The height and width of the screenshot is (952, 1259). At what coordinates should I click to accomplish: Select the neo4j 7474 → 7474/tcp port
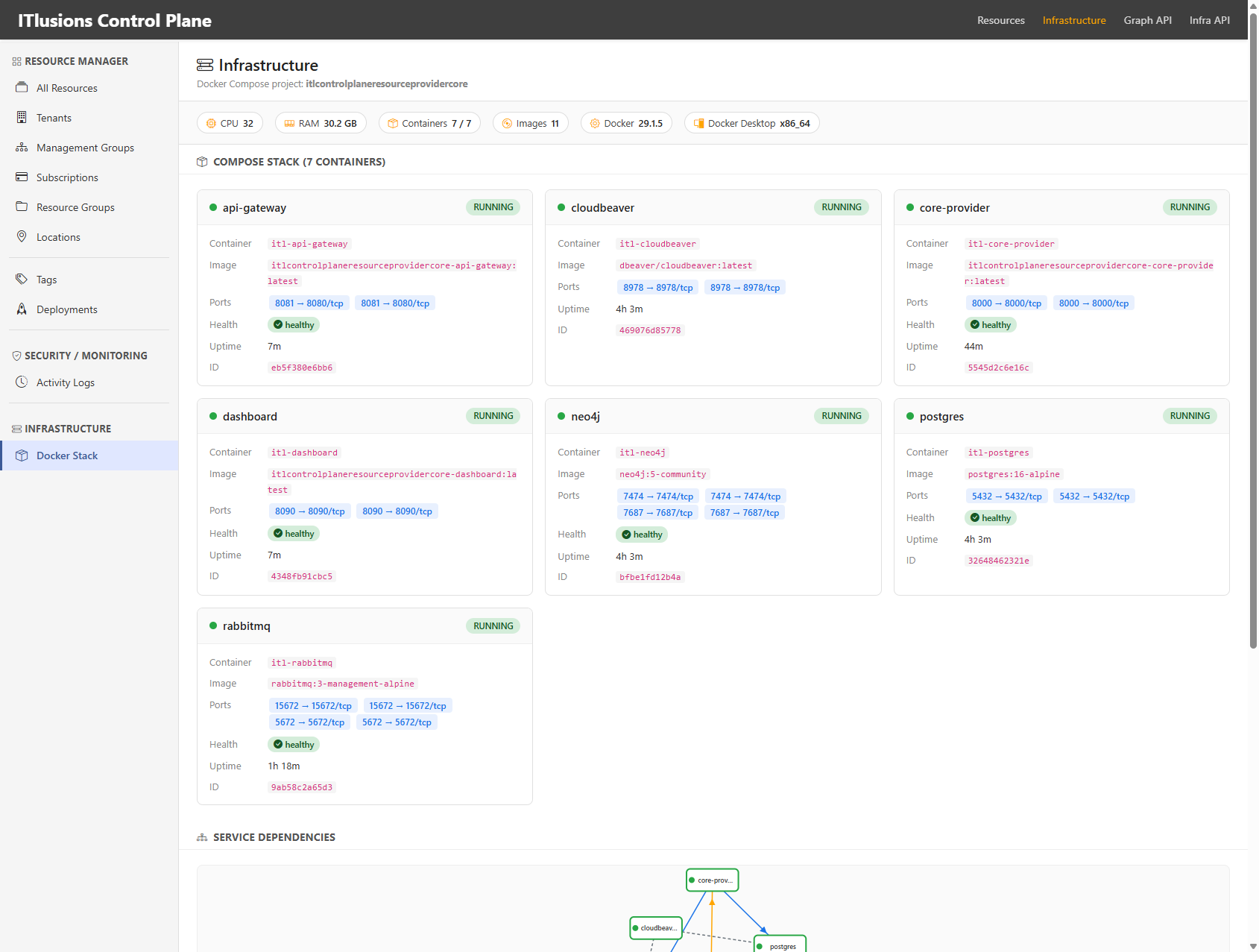coord(657,497)
